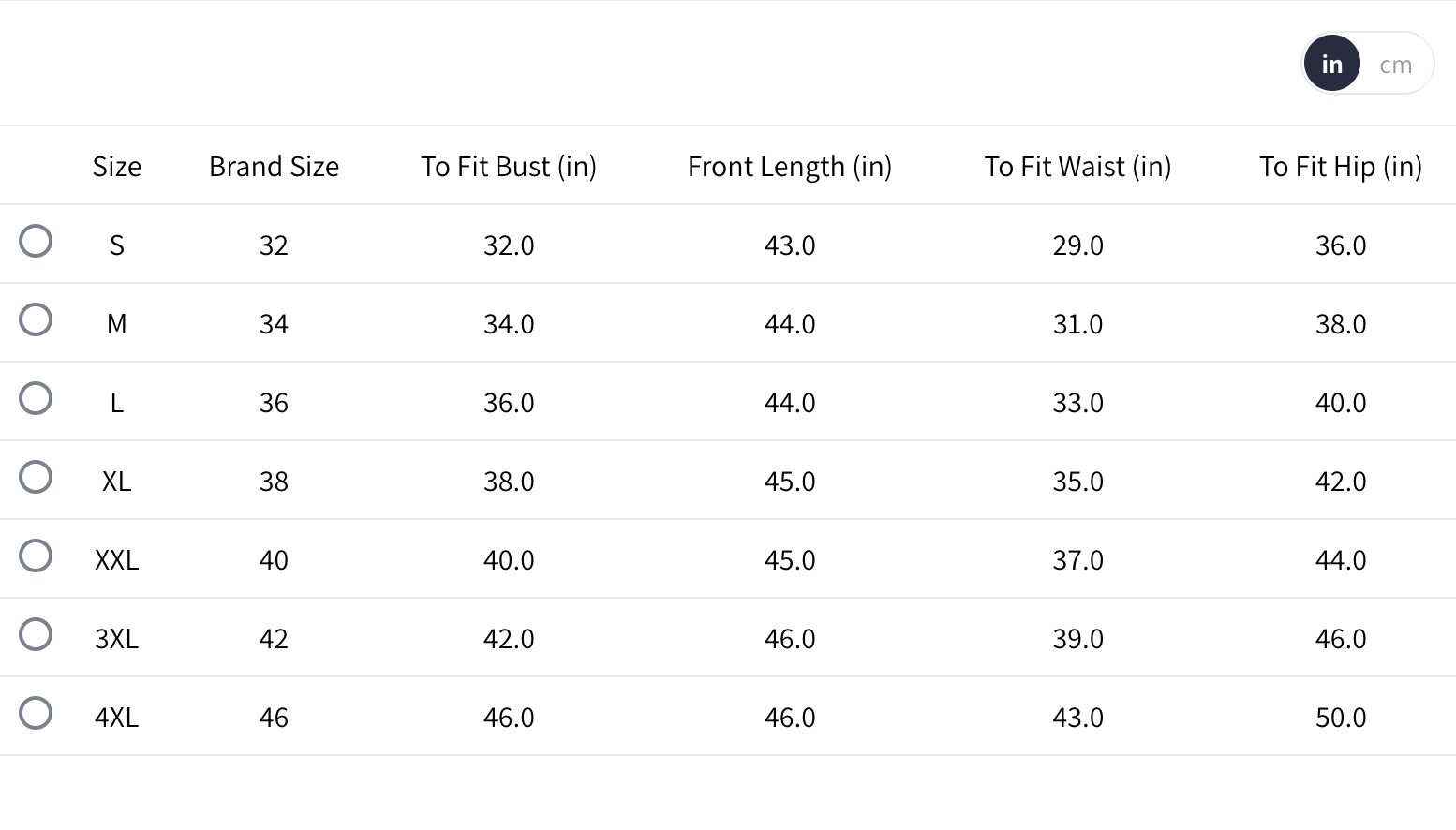Click waist value 29.0 in S row
Image resolution: width=1456 pixels, height=830 pixels.
(x=1077, y=245)
